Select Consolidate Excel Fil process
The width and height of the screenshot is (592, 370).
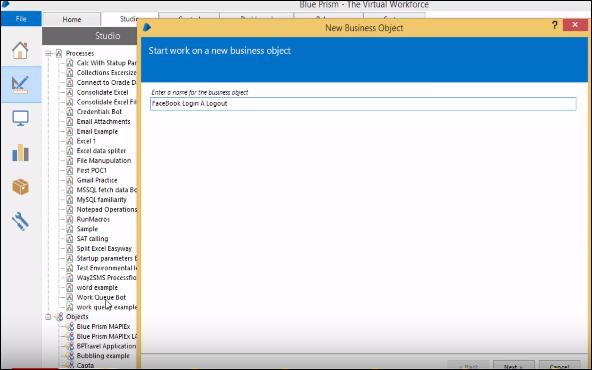(106, 102)
